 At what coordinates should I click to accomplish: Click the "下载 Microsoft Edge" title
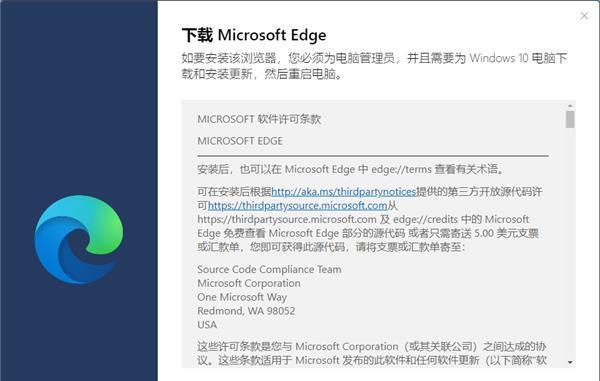(254, 35)
